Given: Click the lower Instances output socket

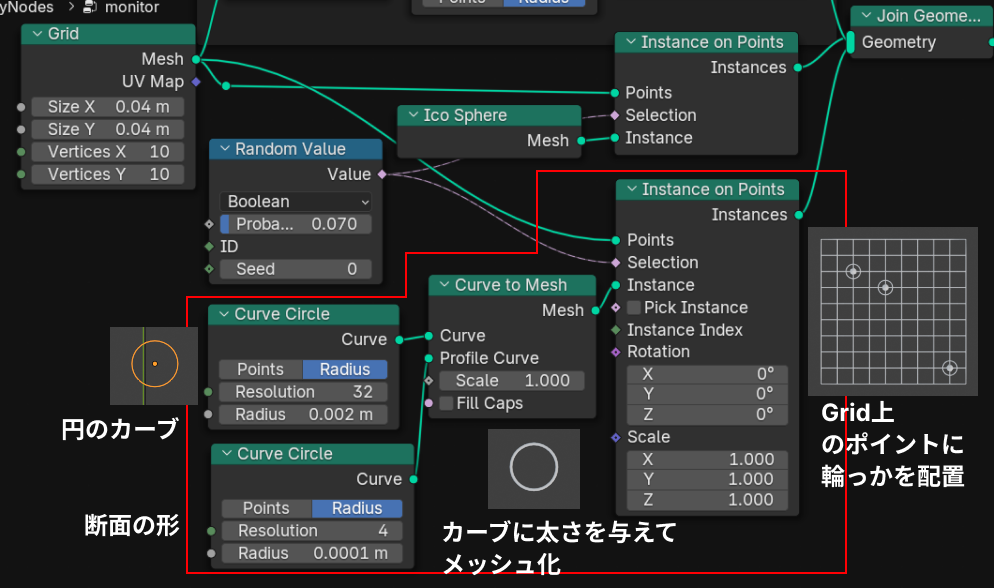Looking at the screenshot, I should [799, 215].
